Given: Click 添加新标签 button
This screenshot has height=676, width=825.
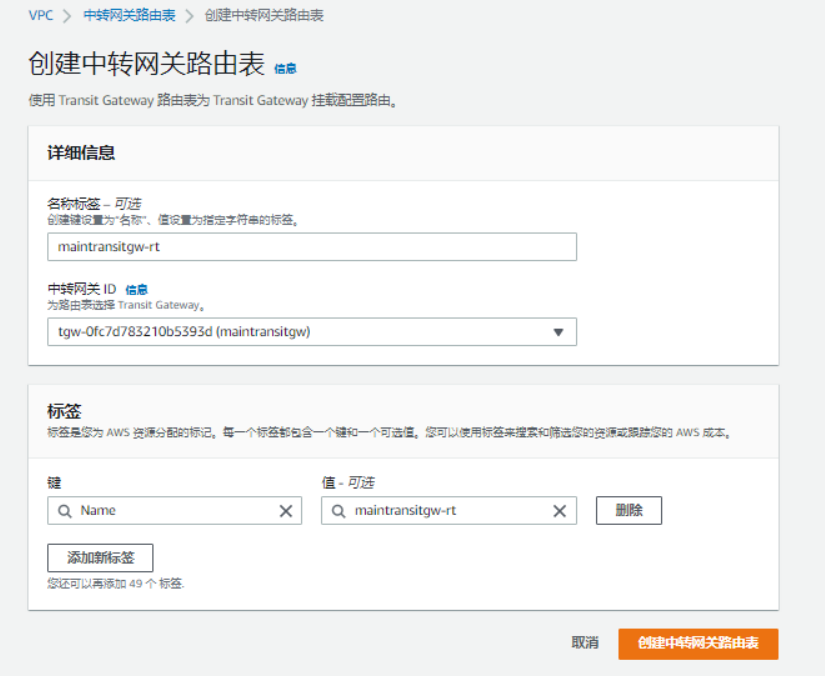Looking at the screenshot, I should tap(100, 558).
